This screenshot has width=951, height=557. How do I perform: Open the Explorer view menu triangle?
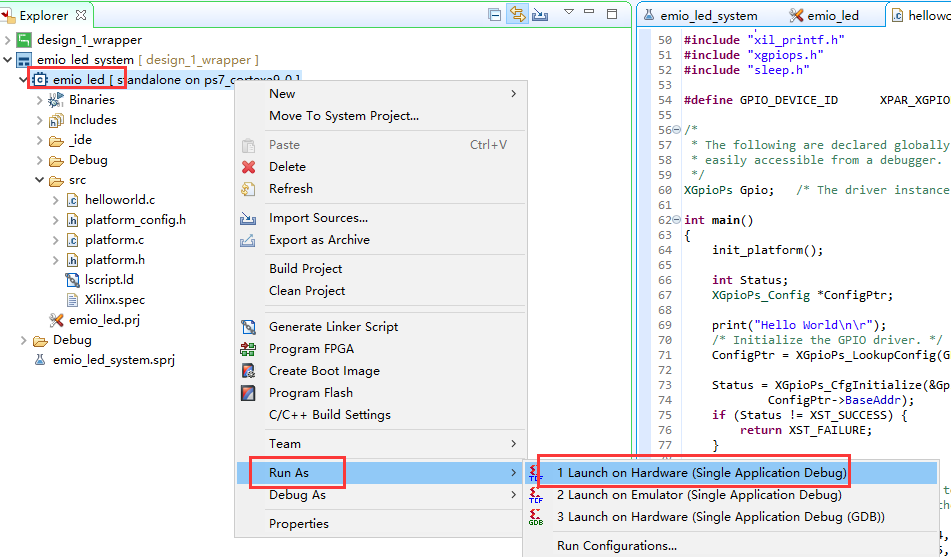568,12
